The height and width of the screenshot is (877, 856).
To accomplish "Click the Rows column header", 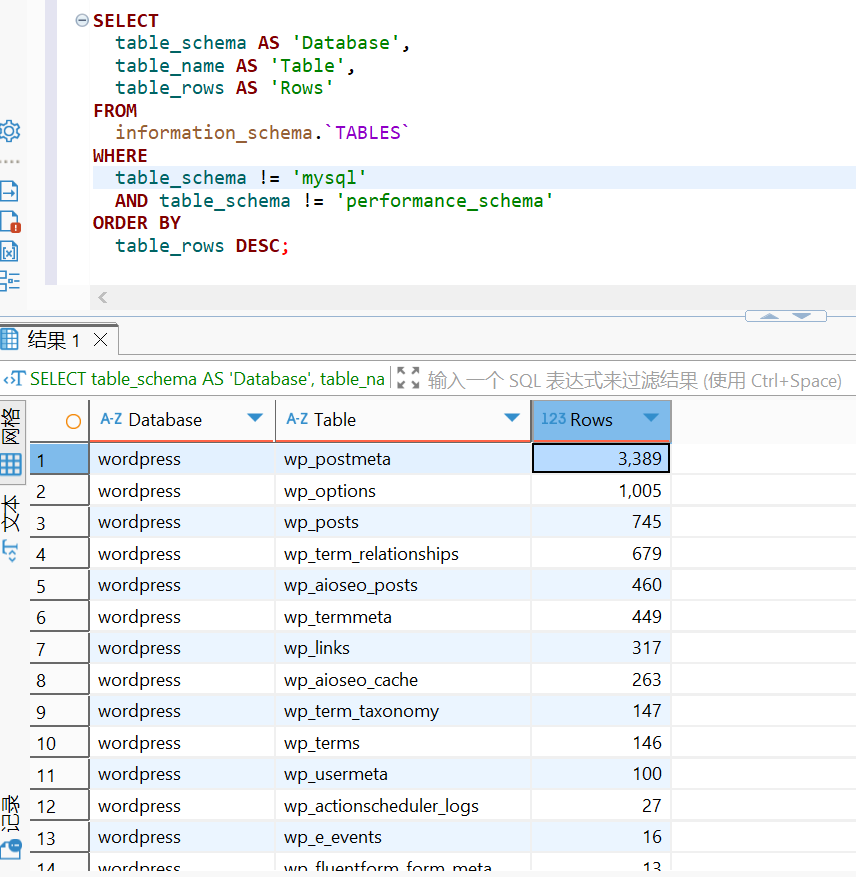I will tap(590, 420).
